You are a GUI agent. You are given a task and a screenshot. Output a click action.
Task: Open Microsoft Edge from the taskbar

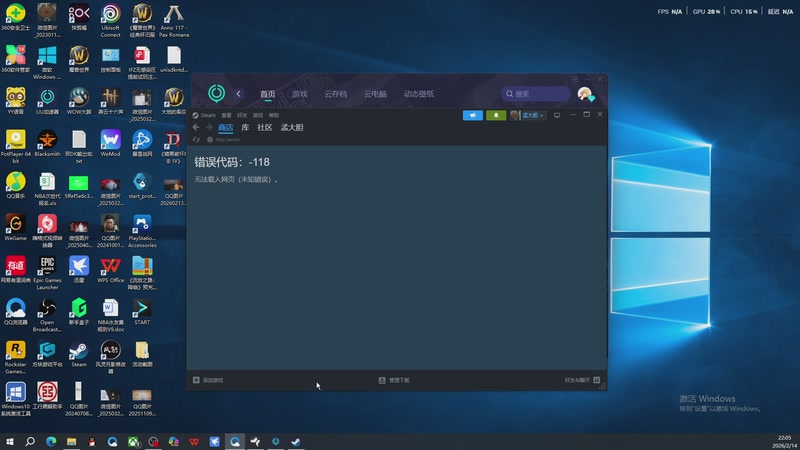[51, 442]
